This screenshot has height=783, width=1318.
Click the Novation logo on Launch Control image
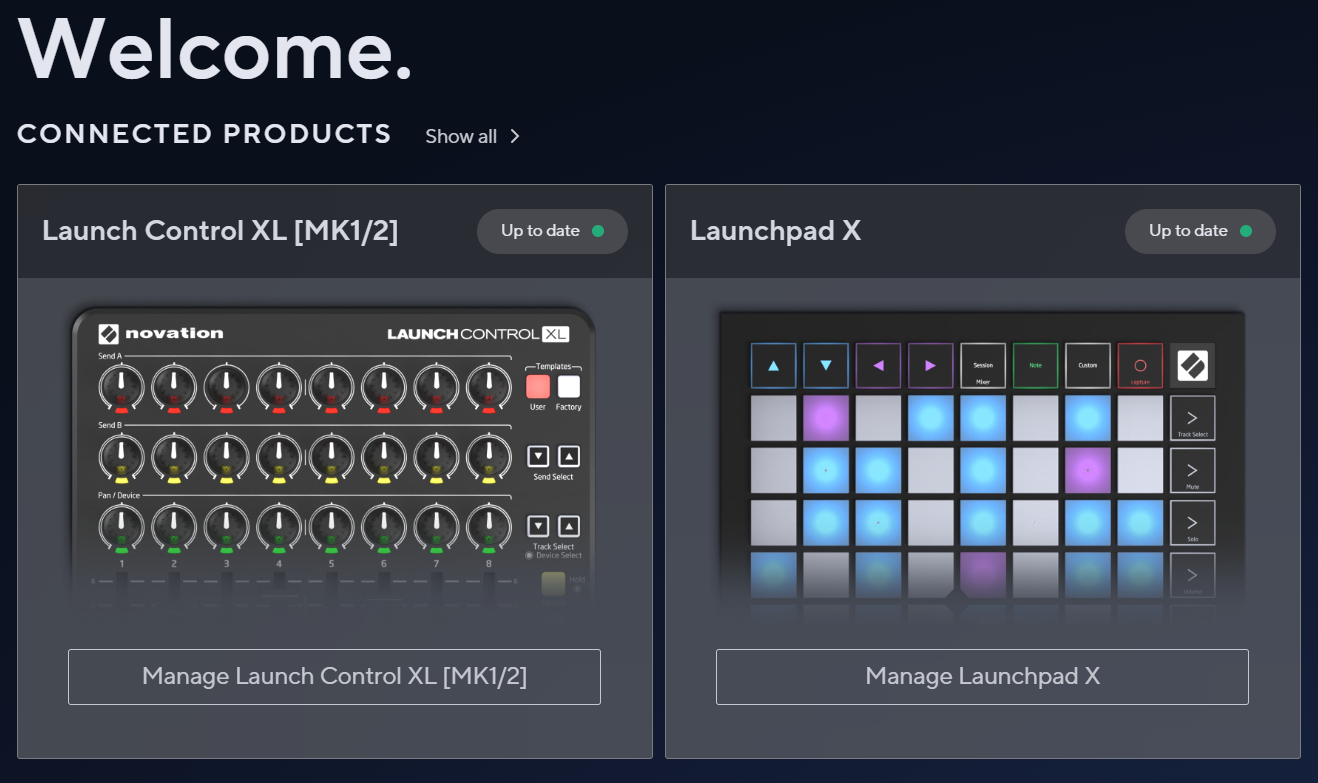point(161,334)
